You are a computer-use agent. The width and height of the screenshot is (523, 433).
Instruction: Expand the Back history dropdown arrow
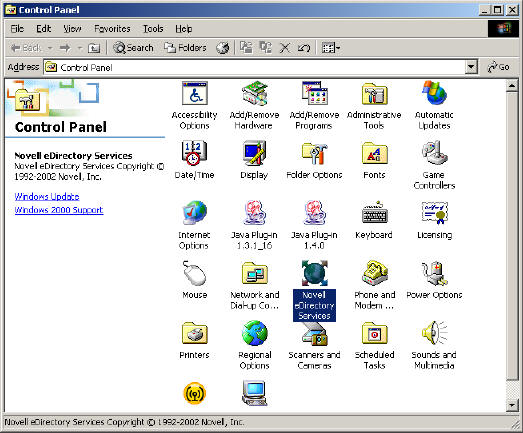coord(50,48)
